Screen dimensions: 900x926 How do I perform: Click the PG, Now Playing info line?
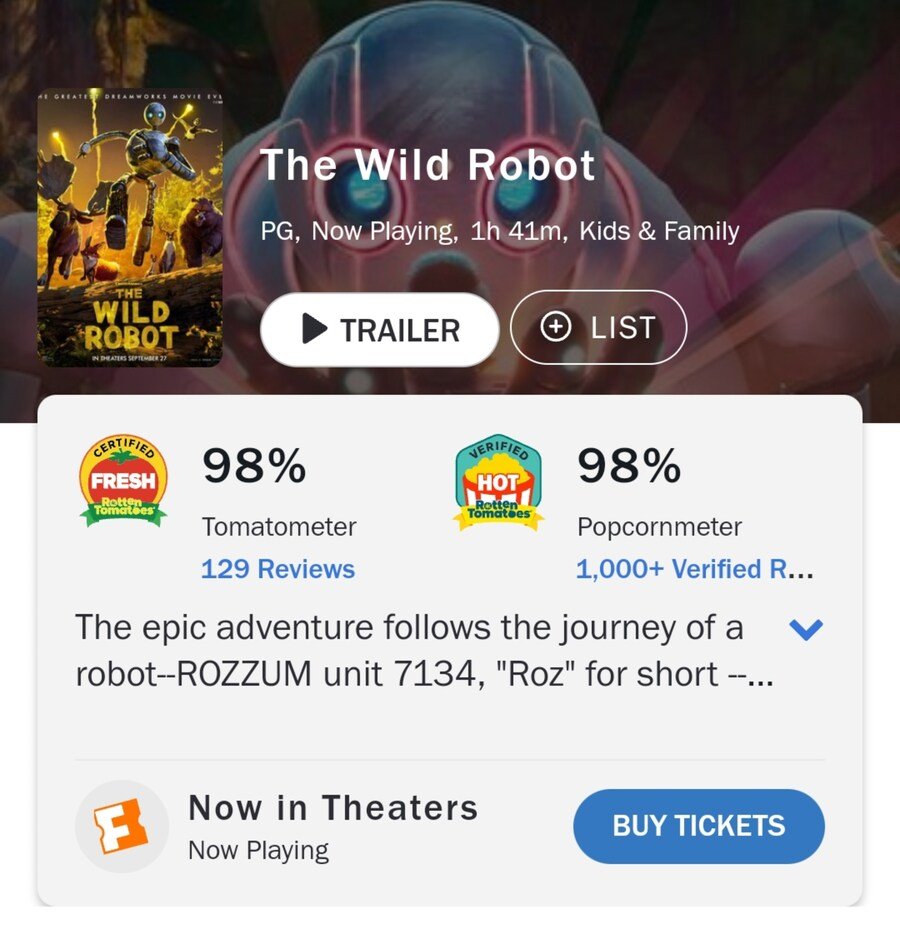coord(500,231)
